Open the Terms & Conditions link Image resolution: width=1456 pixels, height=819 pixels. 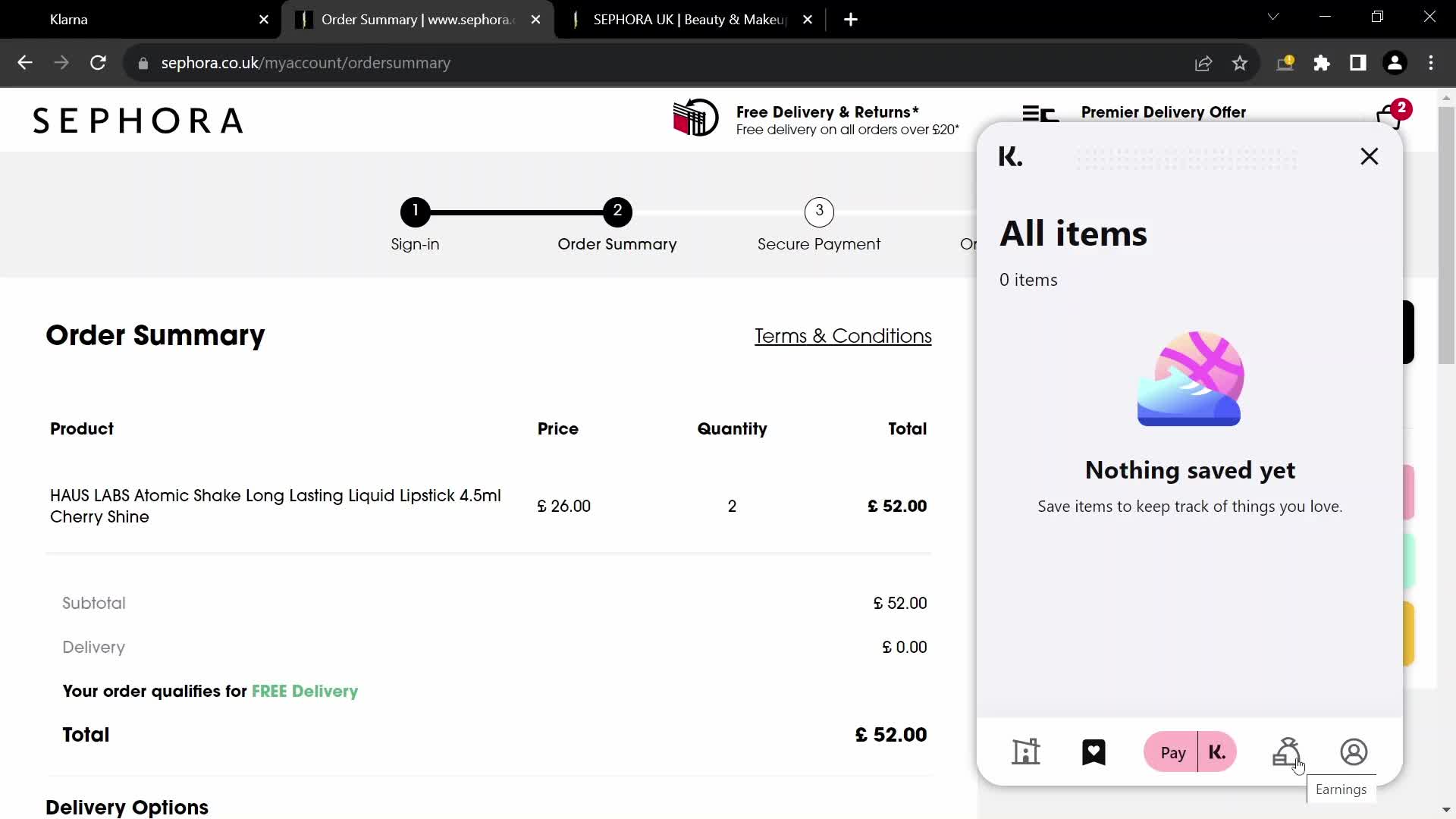point(843,336)
